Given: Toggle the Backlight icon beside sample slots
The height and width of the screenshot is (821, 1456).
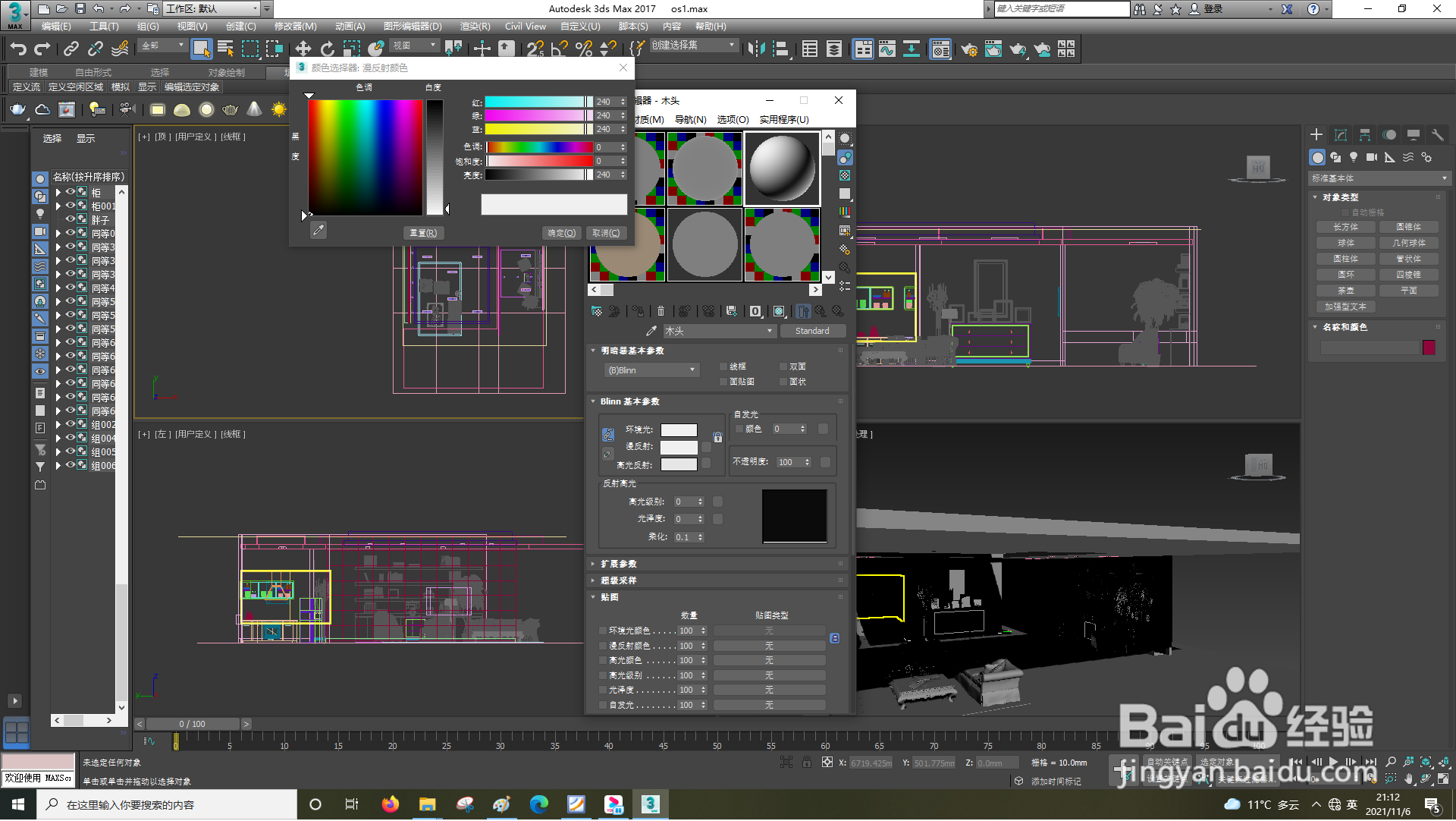Looking at the screenshot, I should [x=845, y=158].
